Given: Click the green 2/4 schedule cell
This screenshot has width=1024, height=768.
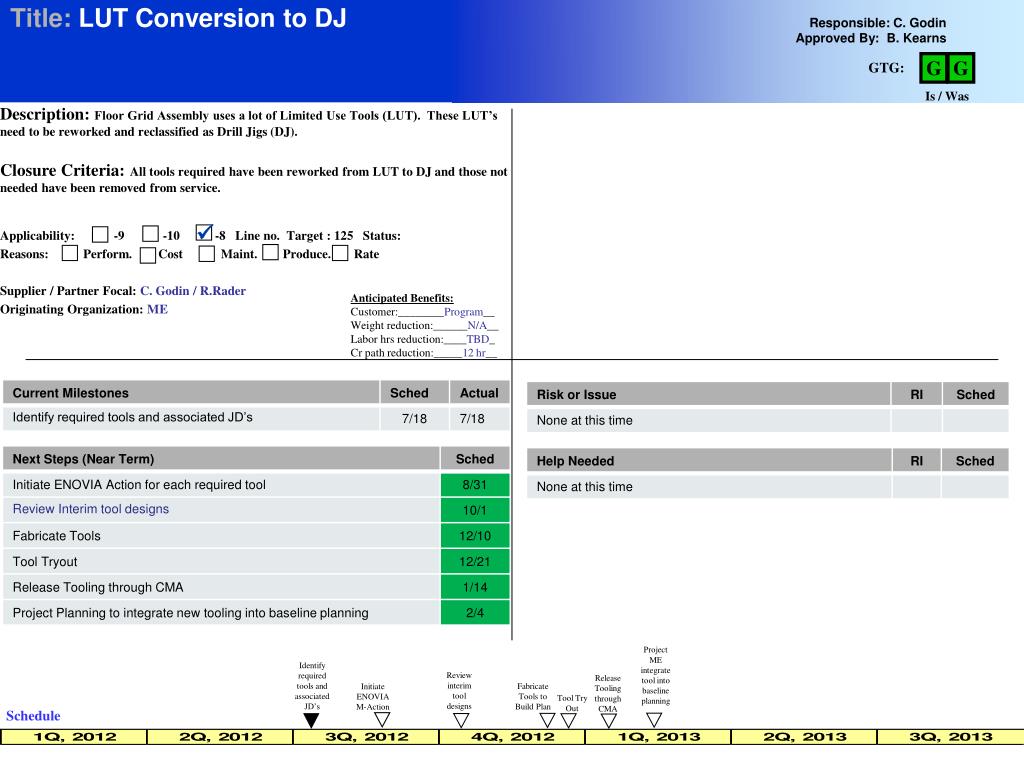Looking at the screenshot, I should coord(475,613).
